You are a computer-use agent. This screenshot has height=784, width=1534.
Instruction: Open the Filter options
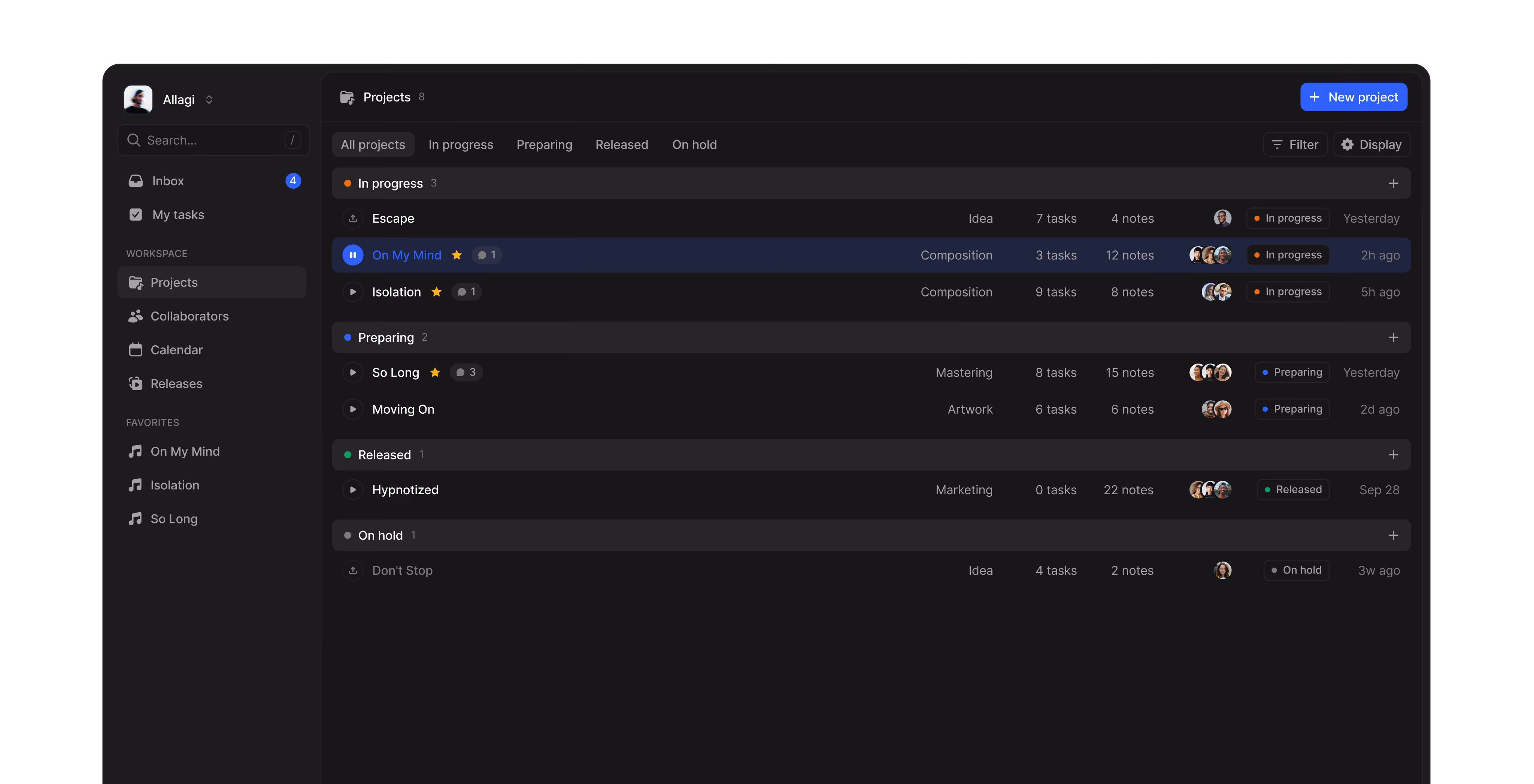pyautogui.click(x=1295, y=145)
